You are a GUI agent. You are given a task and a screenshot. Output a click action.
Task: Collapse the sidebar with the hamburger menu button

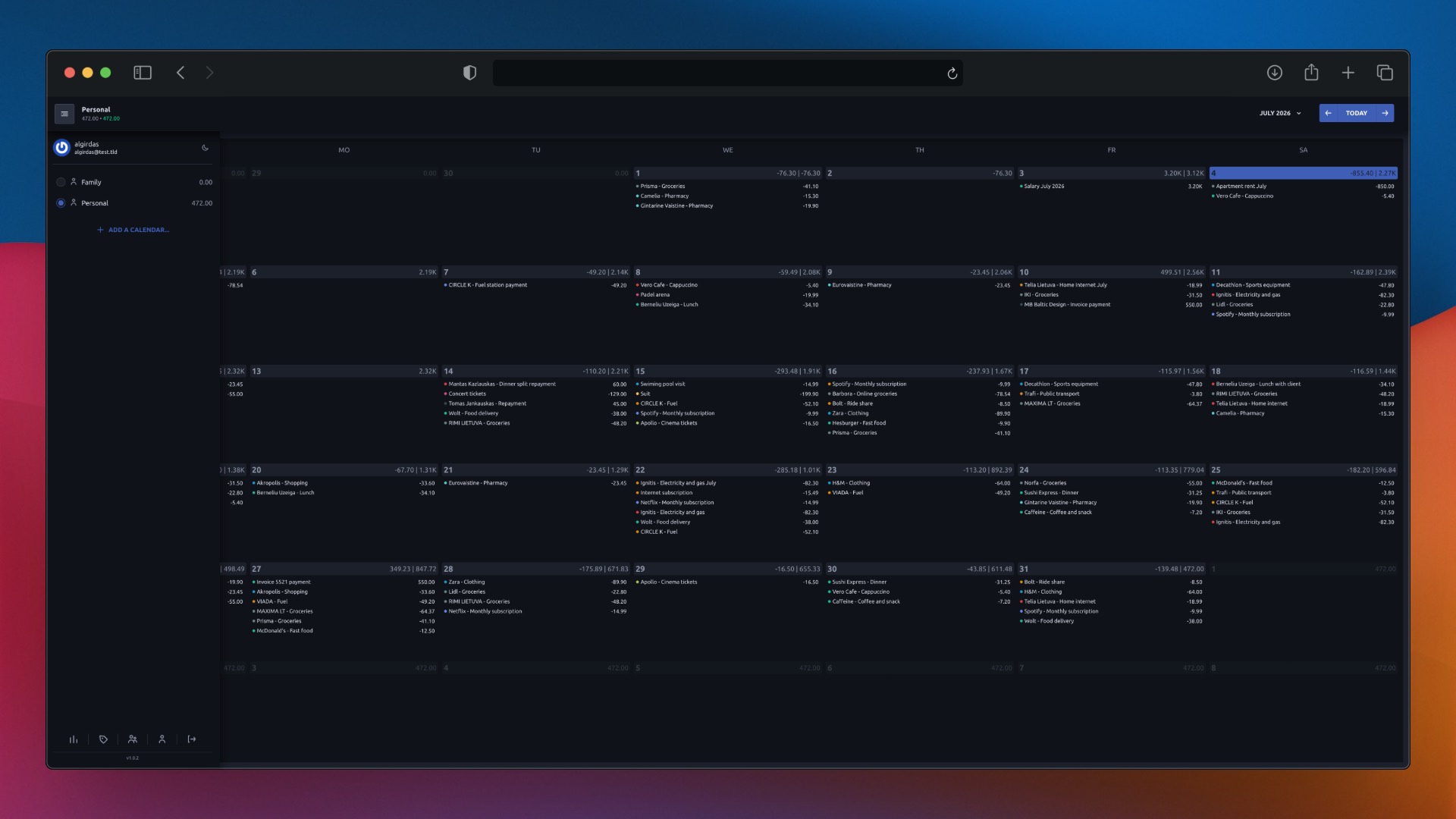pyautogui.click(x=64, y=114)
